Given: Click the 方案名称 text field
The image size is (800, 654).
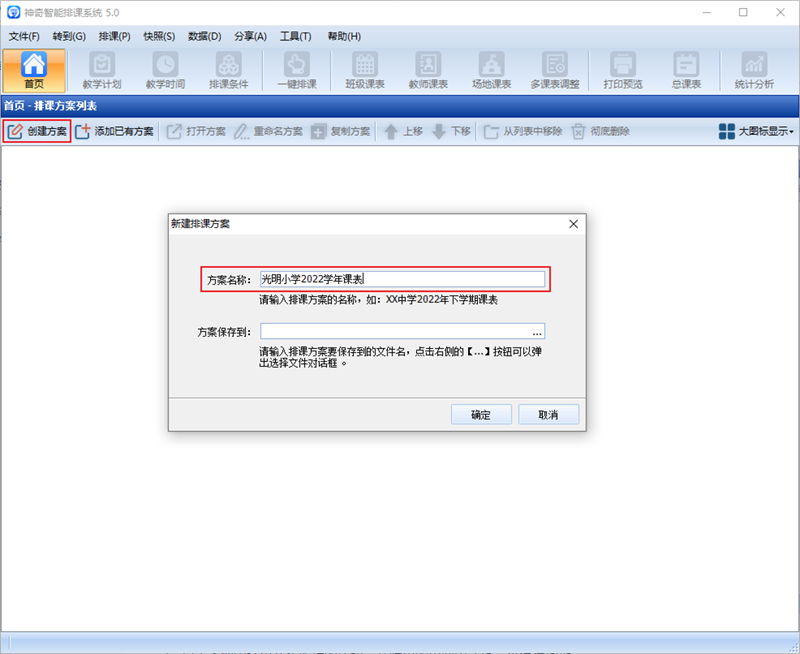Looking at the screenshot, I should point(402,279).
